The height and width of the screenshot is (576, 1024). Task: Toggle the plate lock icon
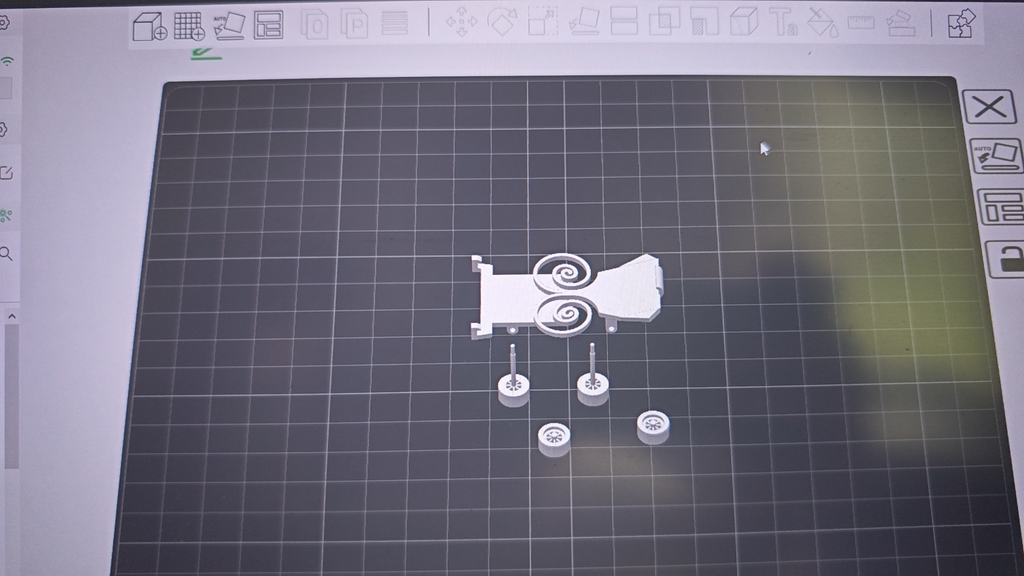pyautogui.click(x=1007, y=259)
